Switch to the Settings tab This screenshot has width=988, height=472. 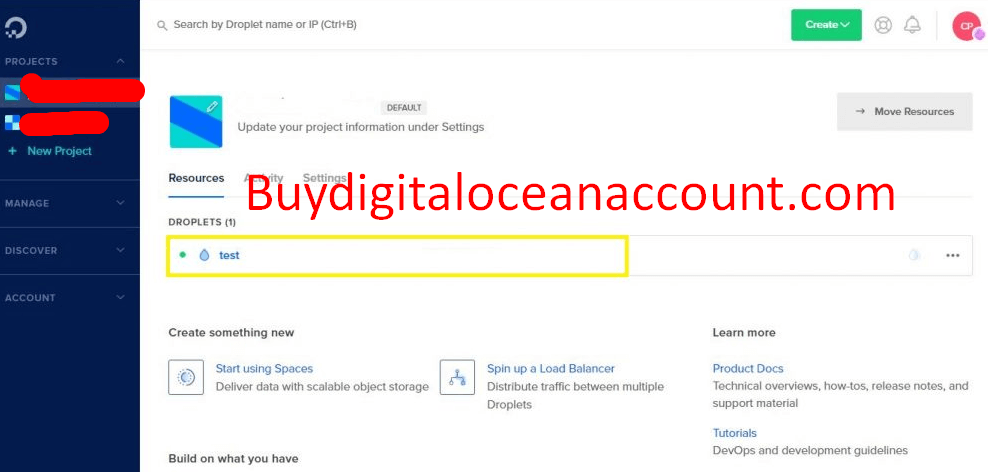325,178
